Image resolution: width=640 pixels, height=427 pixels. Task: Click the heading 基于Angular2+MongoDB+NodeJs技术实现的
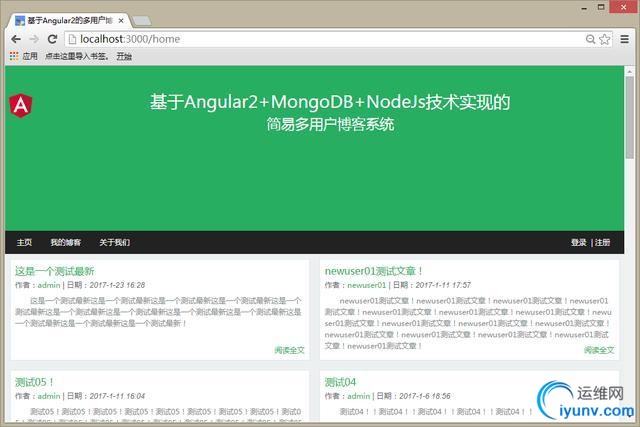pos(330,102)
